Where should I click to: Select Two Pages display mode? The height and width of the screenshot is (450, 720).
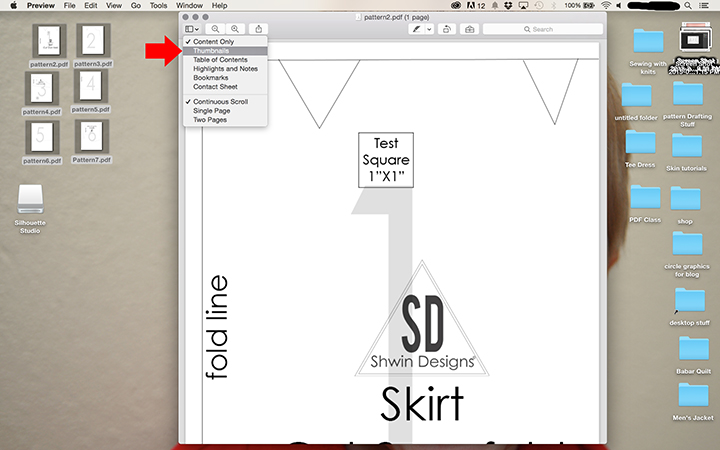(225, 119)
